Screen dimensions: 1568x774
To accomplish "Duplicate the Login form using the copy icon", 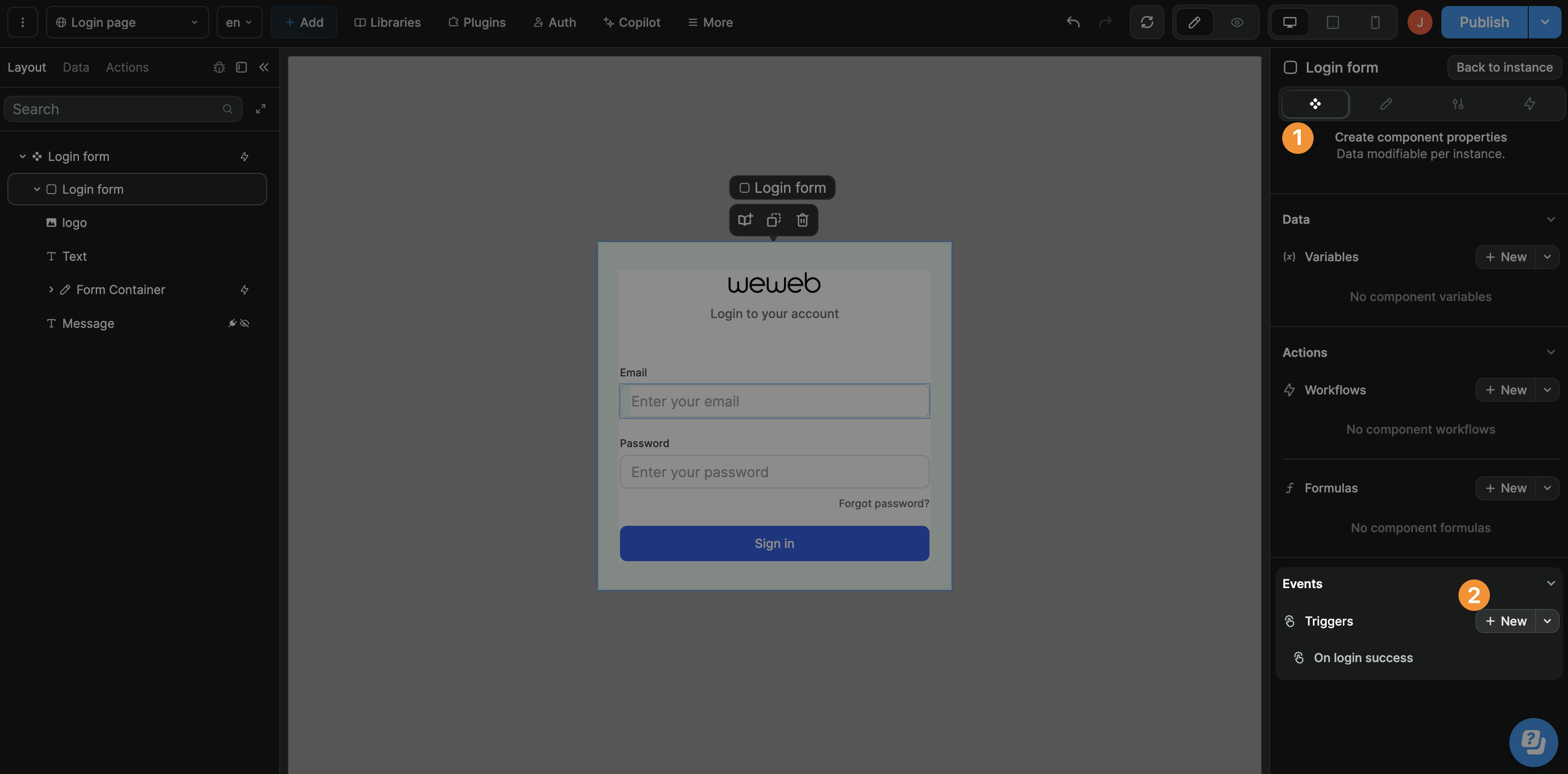I will pyautogui.click(x=774, y=220).
